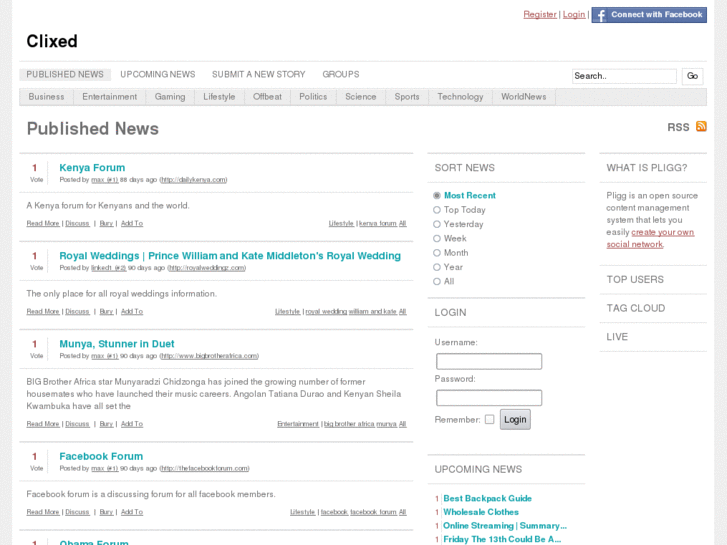Viewport: 727px width, 545px height.
Task: Click Connect with Facebook button
Action: pyautogui.click(x=649, y=15)
